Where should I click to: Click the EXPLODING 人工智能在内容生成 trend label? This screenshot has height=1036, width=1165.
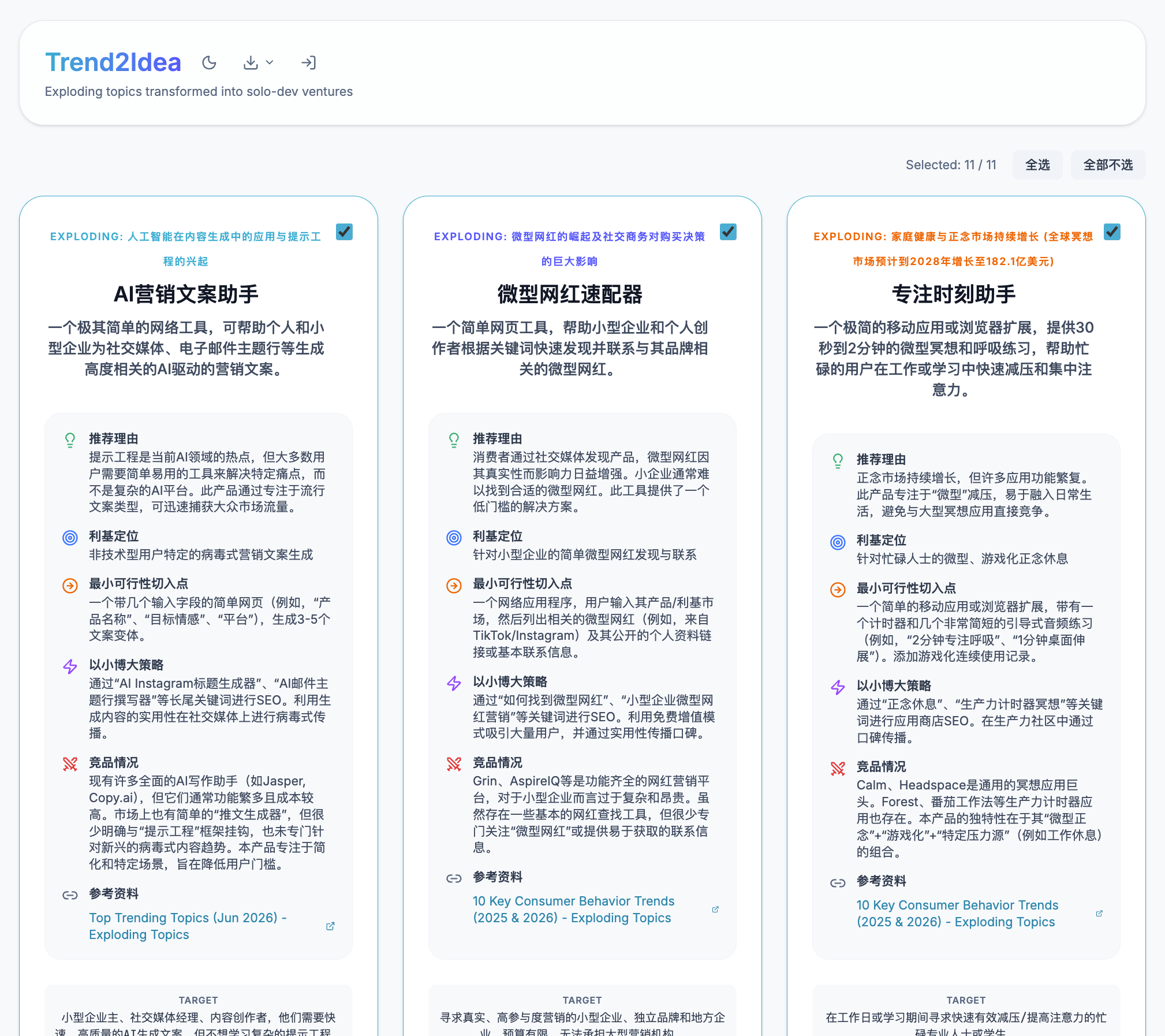[186, 249]
